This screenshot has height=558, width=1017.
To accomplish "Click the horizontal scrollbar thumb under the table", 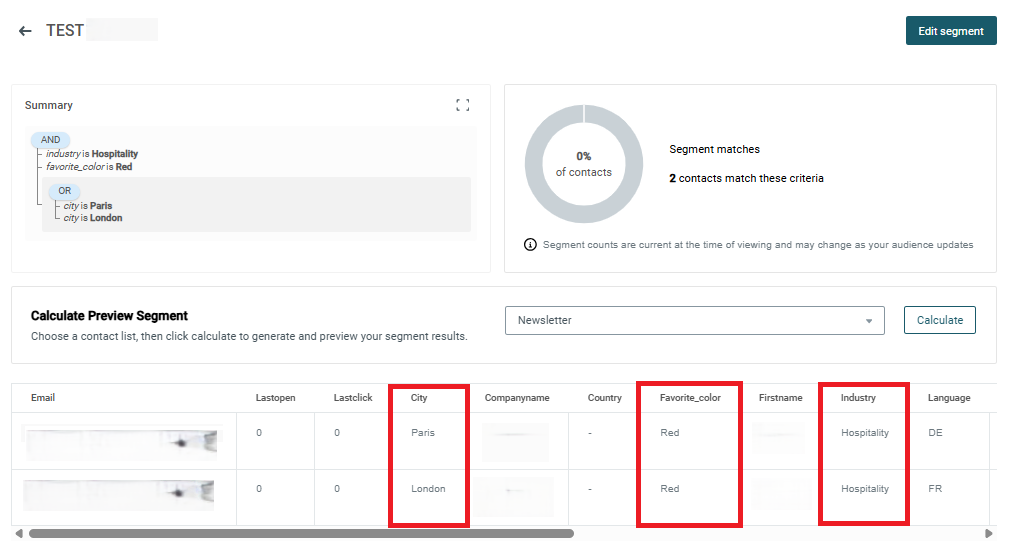I will click(301, 533).
